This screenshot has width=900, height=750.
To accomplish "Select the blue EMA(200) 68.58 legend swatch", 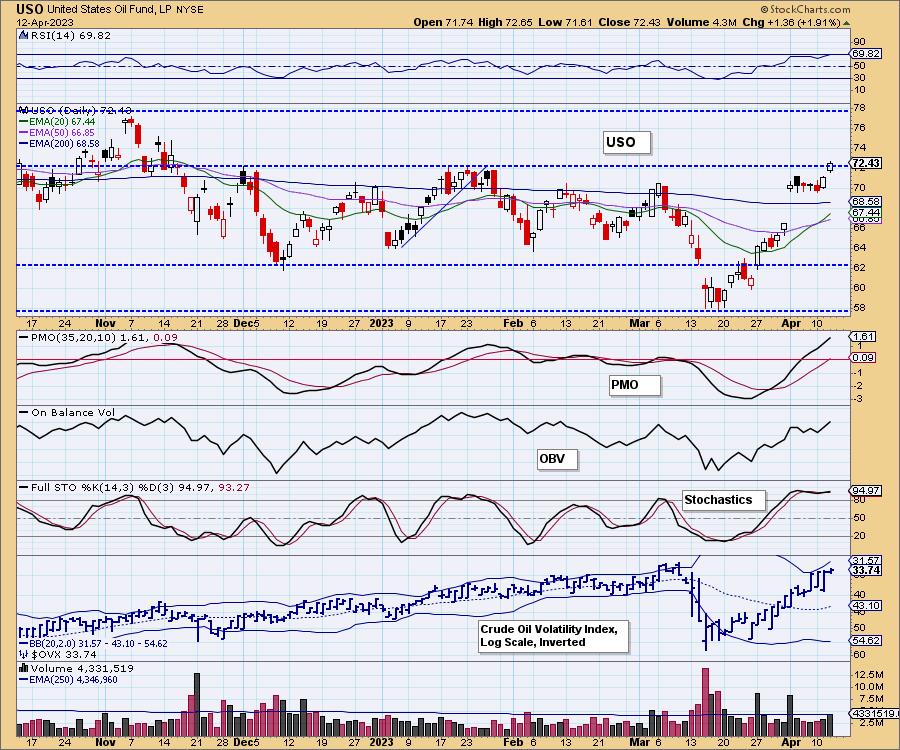I will coord(24,143).
